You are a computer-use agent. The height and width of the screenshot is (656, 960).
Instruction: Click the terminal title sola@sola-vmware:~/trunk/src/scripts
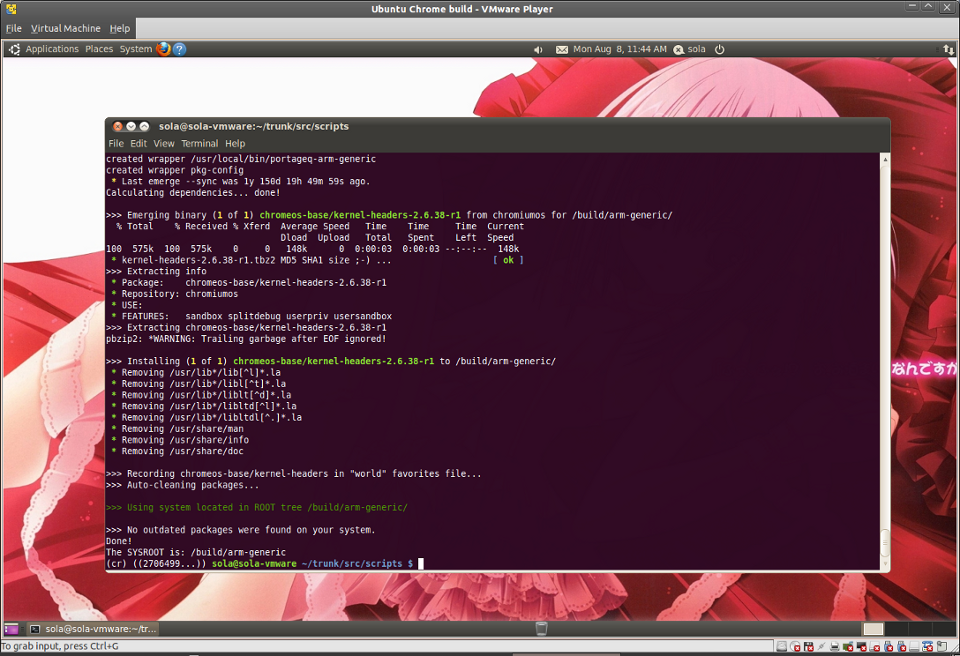(253, 126)
